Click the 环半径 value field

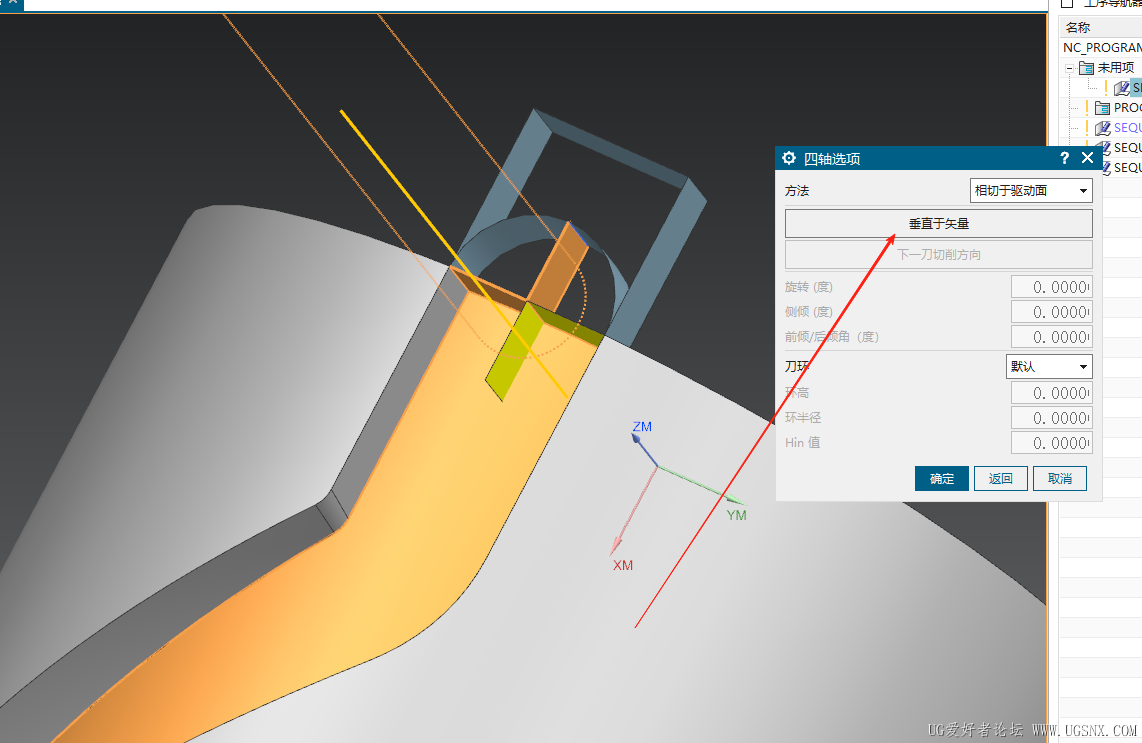click(1052, 418)
